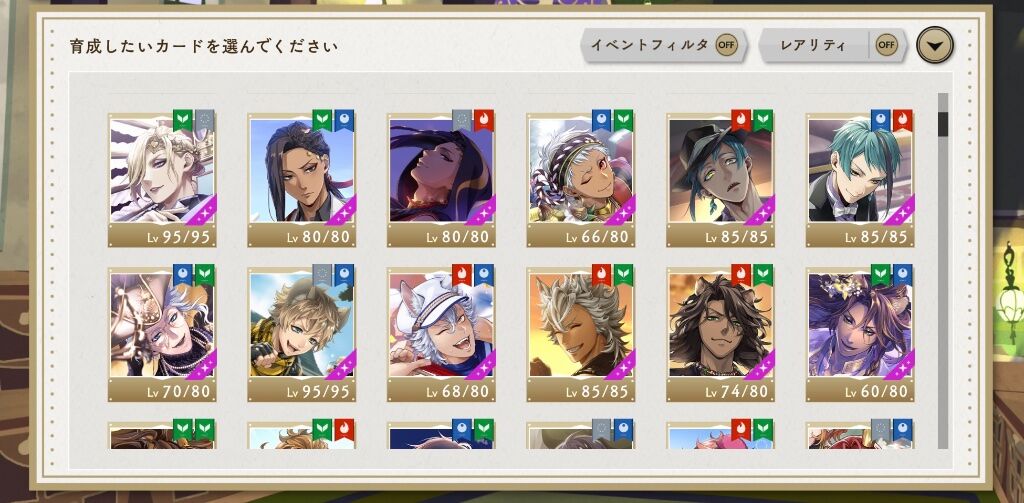Image resolution: width=1024 pixels, height=503 pixels.
Task: Toggle the イベントフィルタ OFF switch
Action: (726, 45)
